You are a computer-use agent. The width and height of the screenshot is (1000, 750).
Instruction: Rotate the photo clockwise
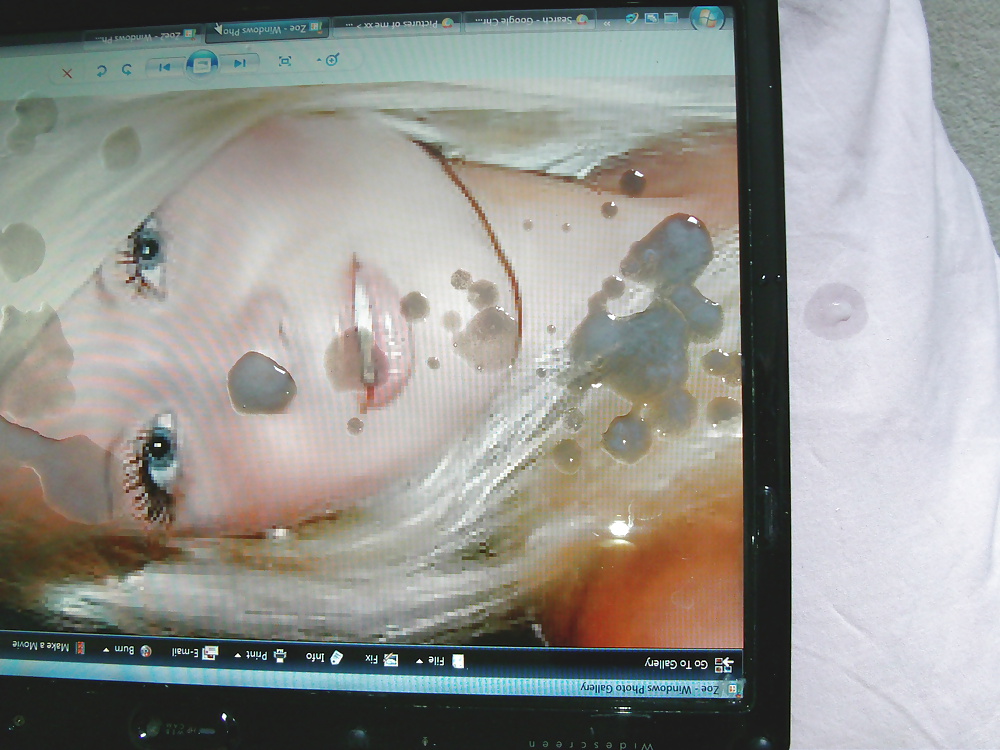100,71
